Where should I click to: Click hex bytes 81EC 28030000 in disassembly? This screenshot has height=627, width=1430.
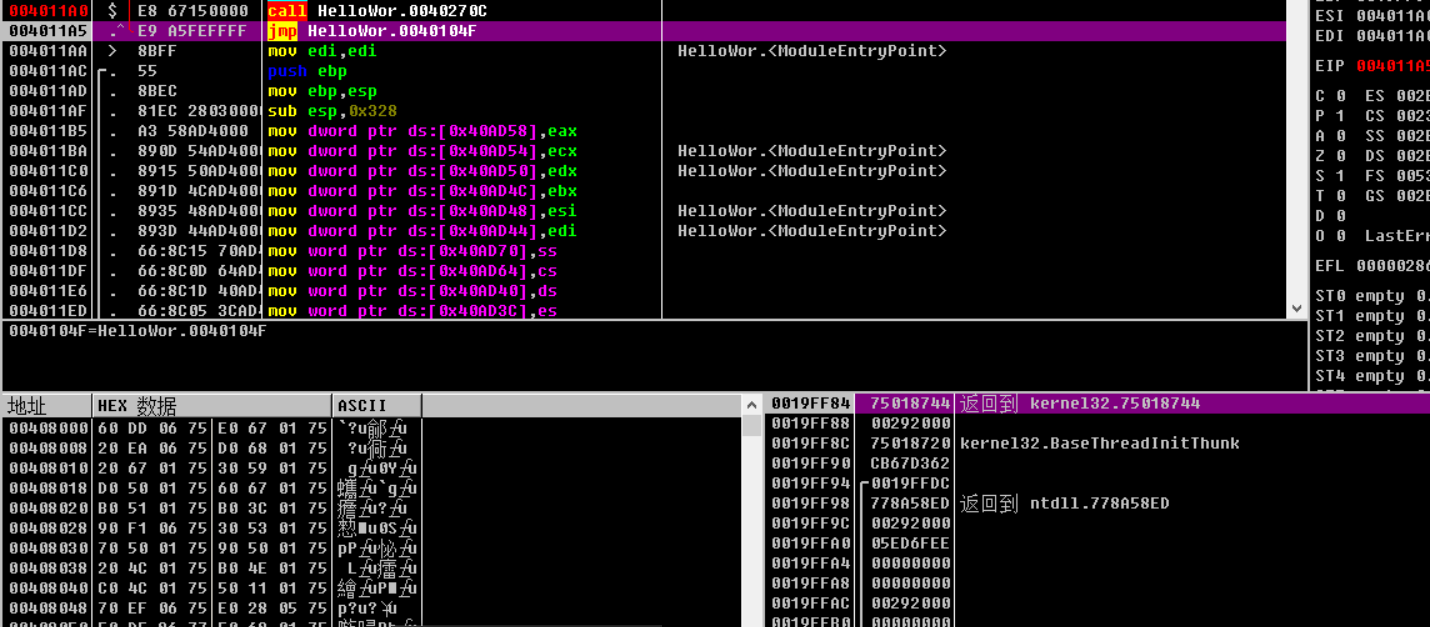[x=199, y=111]
